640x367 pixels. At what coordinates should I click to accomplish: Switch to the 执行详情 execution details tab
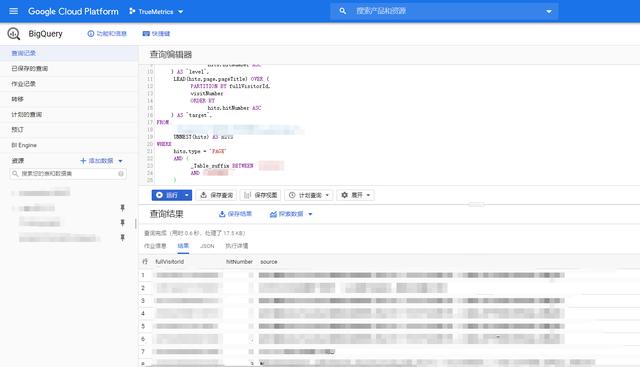click(237, 246)
